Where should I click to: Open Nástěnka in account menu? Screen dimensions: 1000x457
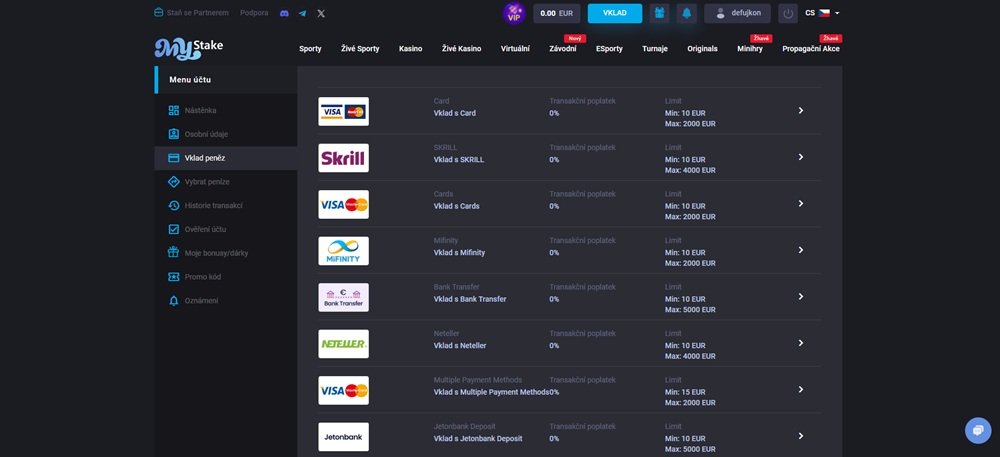[226, 110]
